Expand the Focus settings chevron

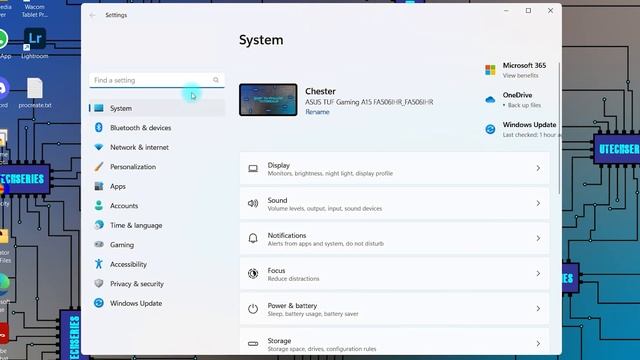pos(538,273)
